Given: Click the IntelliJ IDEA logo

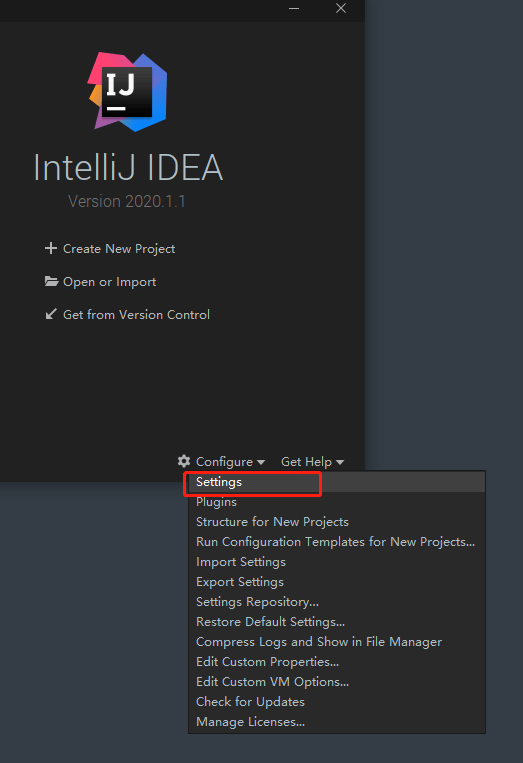Looking at the screenshot, I should point(127,91).
